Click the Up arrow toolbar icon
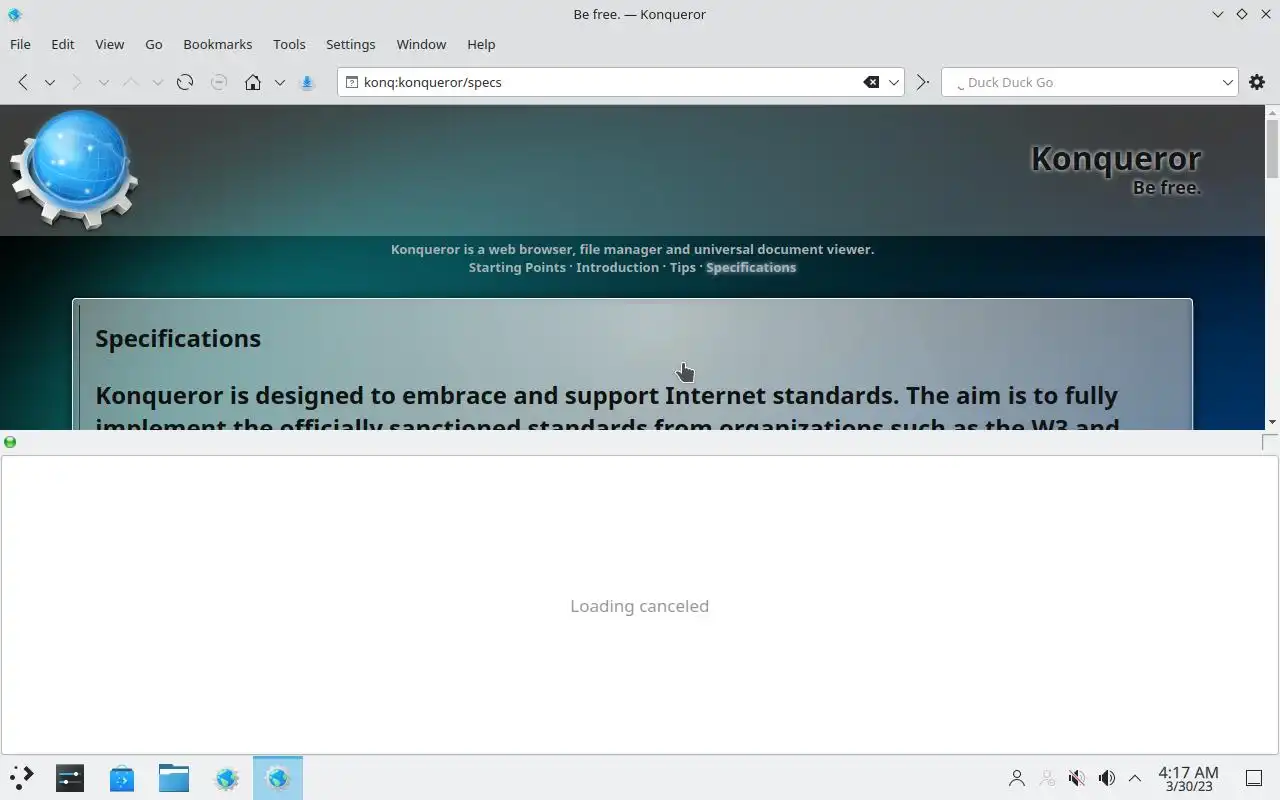 pyautogui.click(x=130, y=82)
